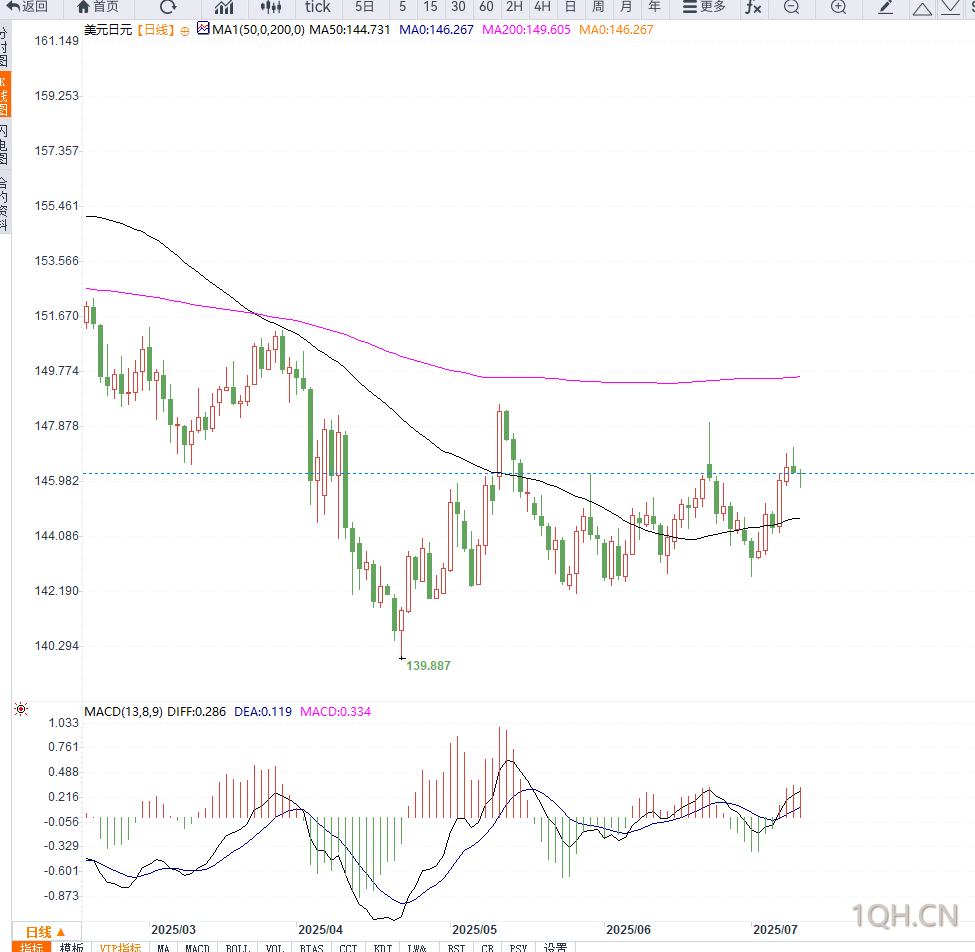Choose the 5-minute period
Image resolution: width=975 pixels, height=952 pixels.
[403, 7]
